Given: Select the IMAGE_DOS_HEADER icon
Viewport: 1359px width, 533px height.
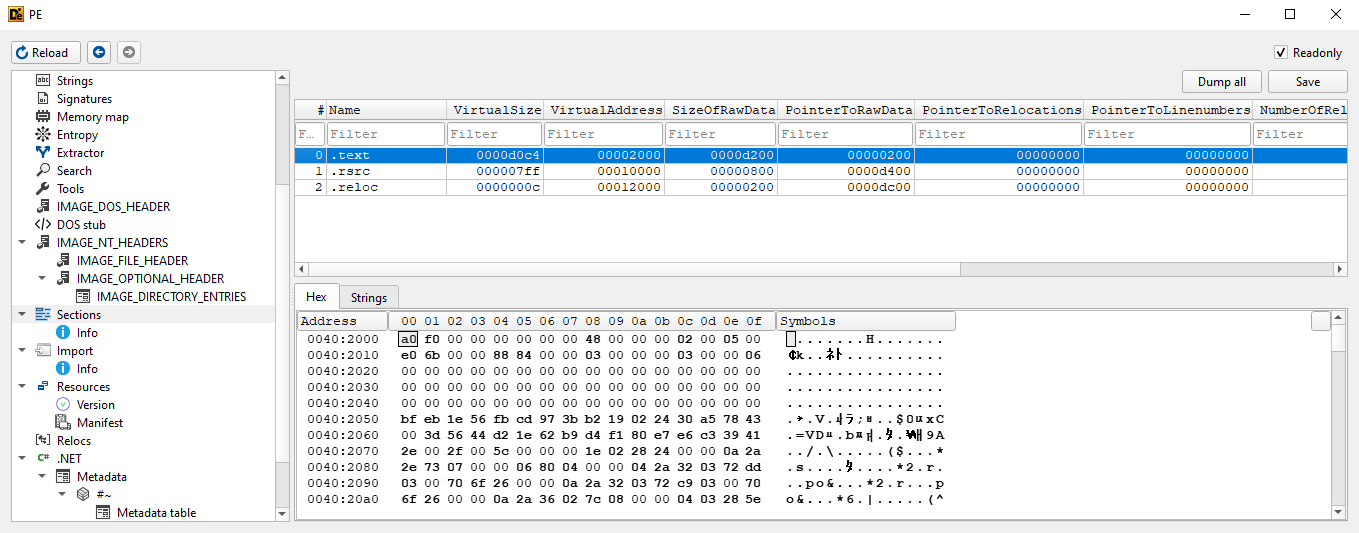Looking at the screenshot, I should [x=42, y=206].
